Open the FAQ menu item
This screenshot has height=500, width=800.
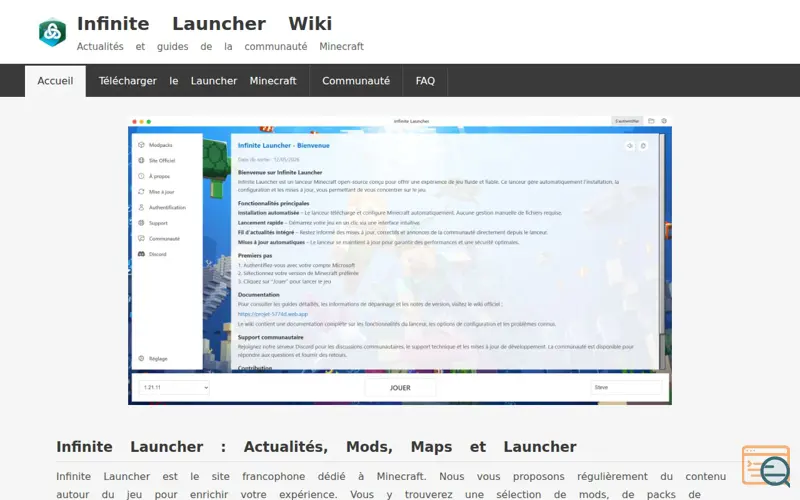point(425,81)
